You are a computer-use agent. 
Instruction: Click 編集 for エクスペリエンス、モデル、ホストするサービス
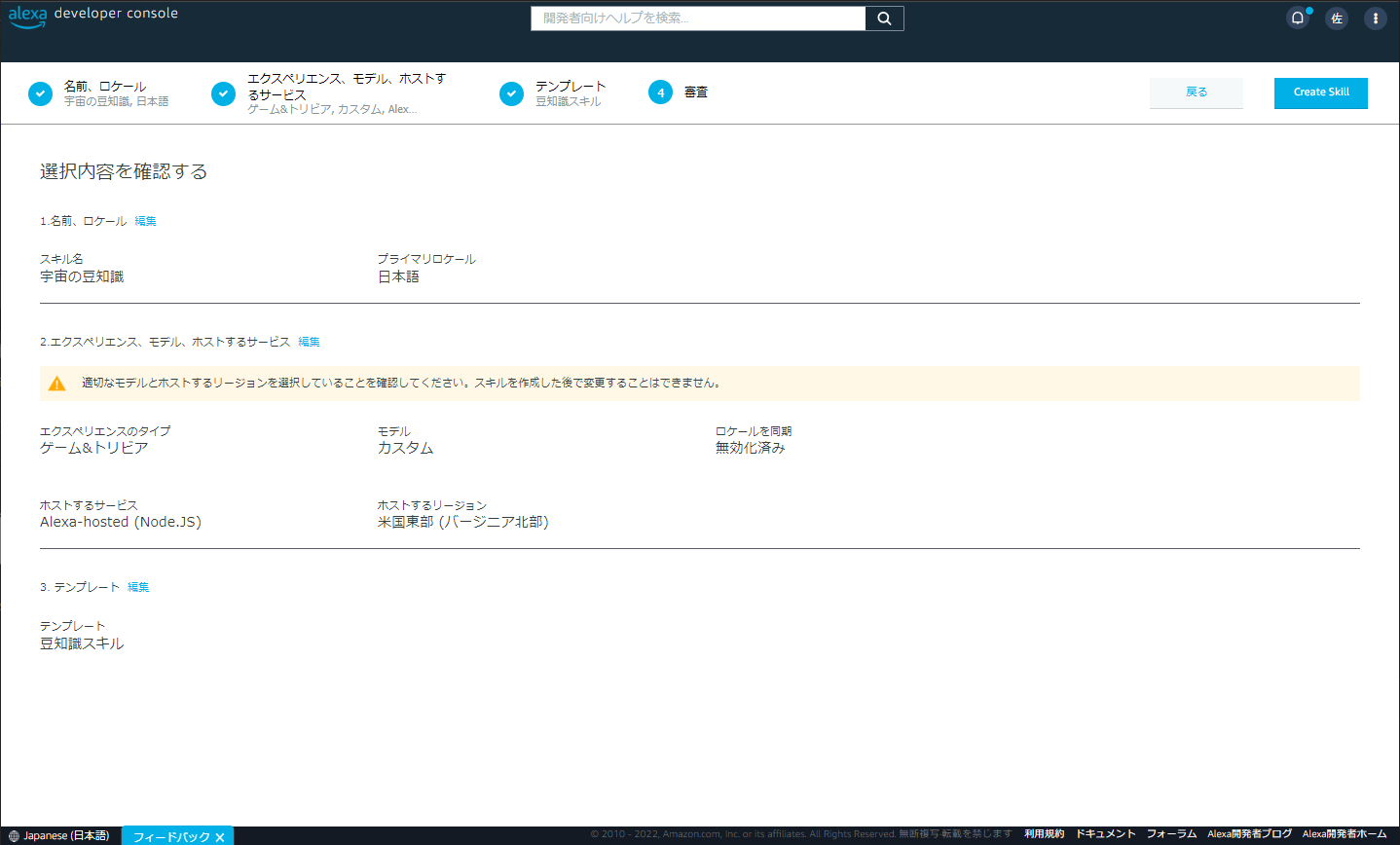coord(309,342)
